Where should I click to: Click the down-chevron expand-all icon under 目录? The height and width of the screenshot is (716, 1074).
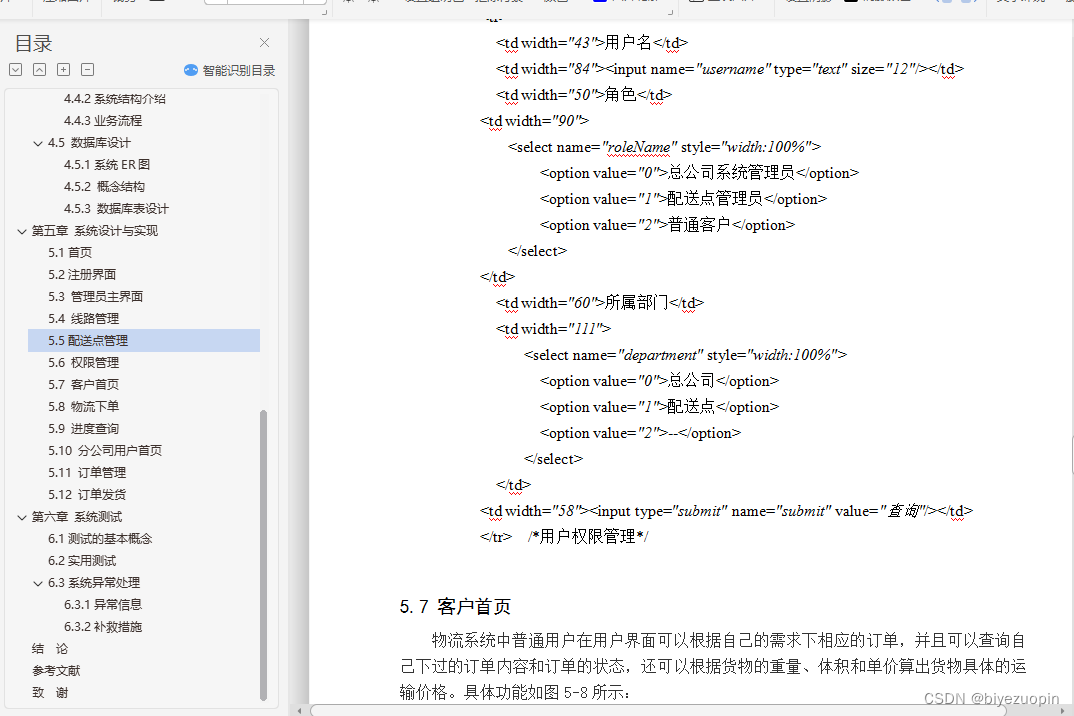(16, 70)
